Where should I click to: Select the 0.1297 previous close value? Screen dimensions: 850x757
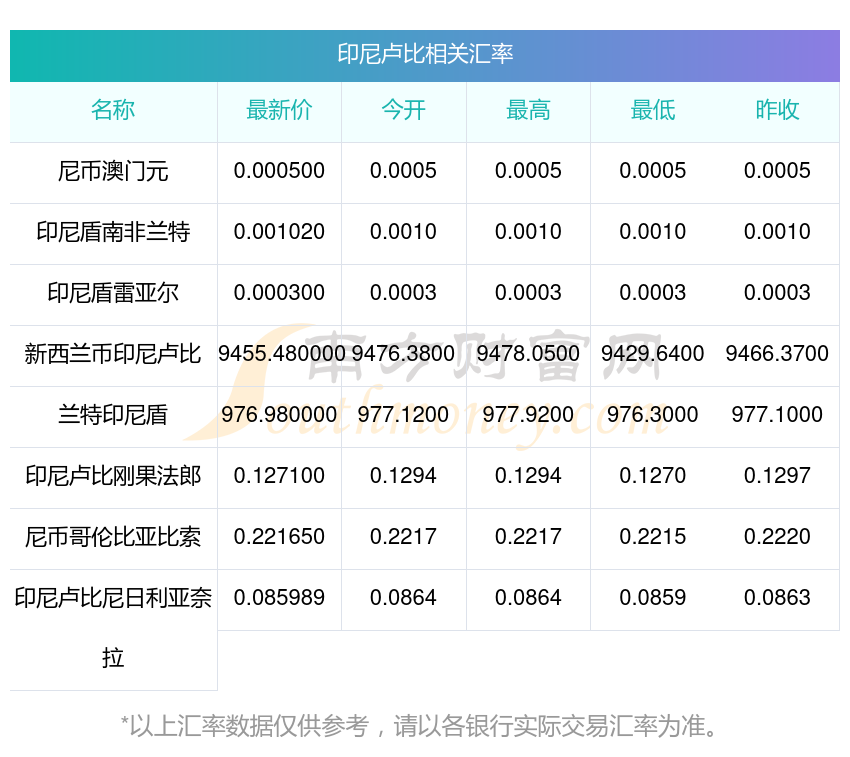pyautogui.click(x=777, y=476)
